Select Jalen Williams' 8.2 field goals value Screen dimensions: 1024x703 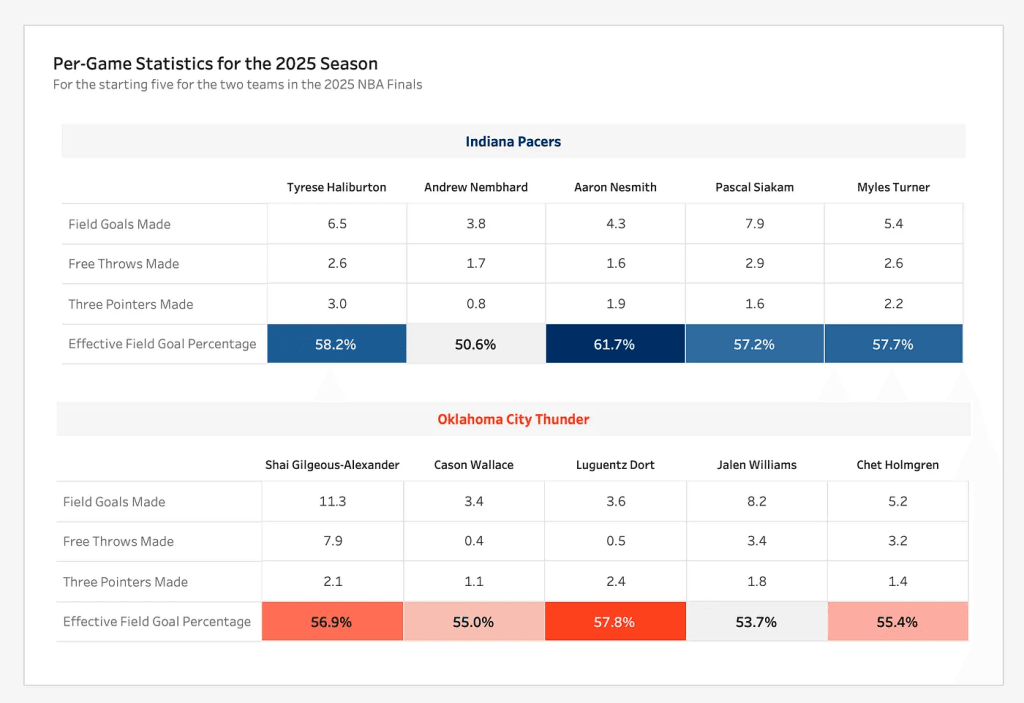(x=756, y=502)
